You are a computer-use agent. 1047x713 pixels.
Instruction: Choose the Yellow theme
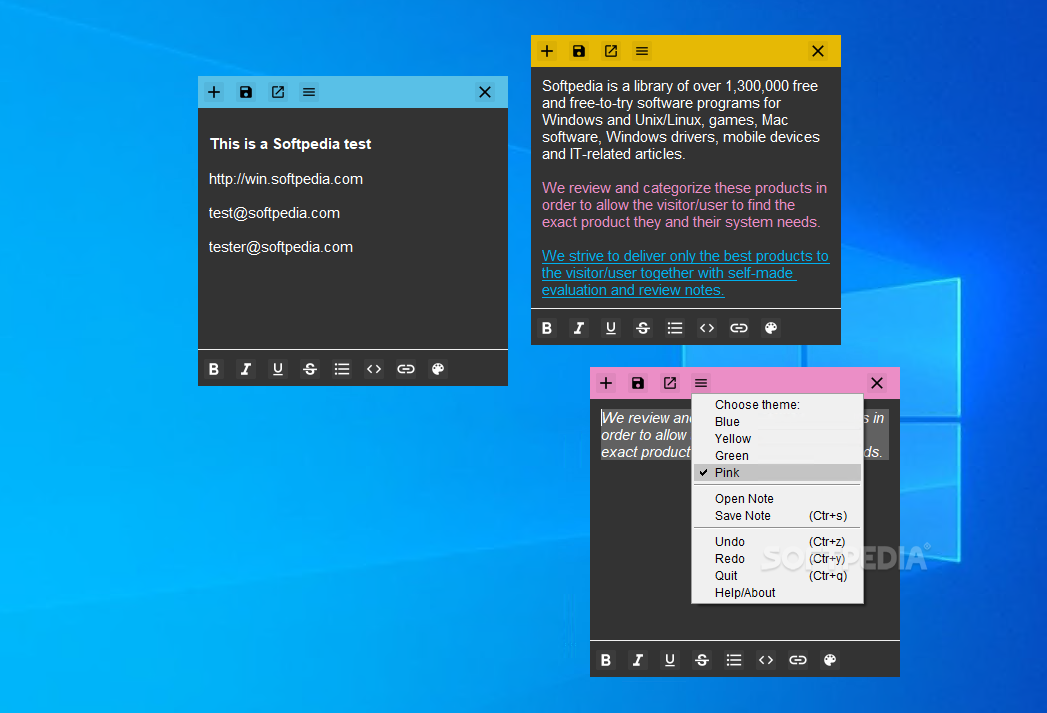tap(777, 439)
